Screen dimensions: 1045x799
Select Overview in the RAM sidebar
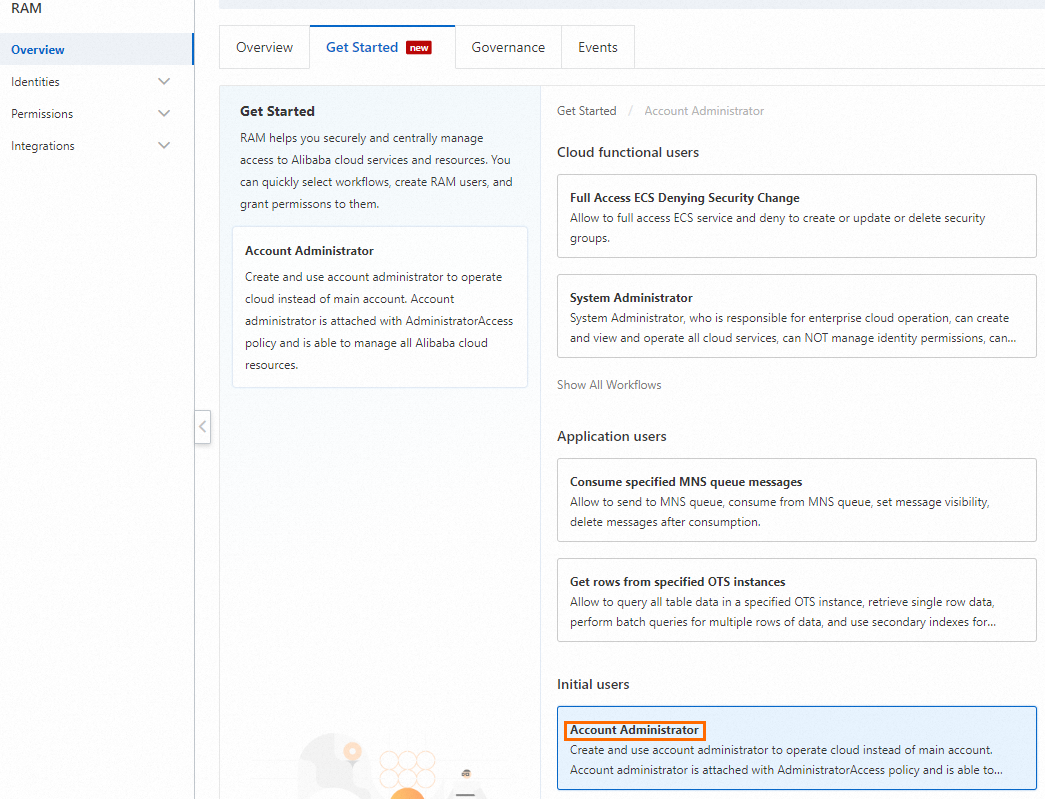[x=97, y=49]
